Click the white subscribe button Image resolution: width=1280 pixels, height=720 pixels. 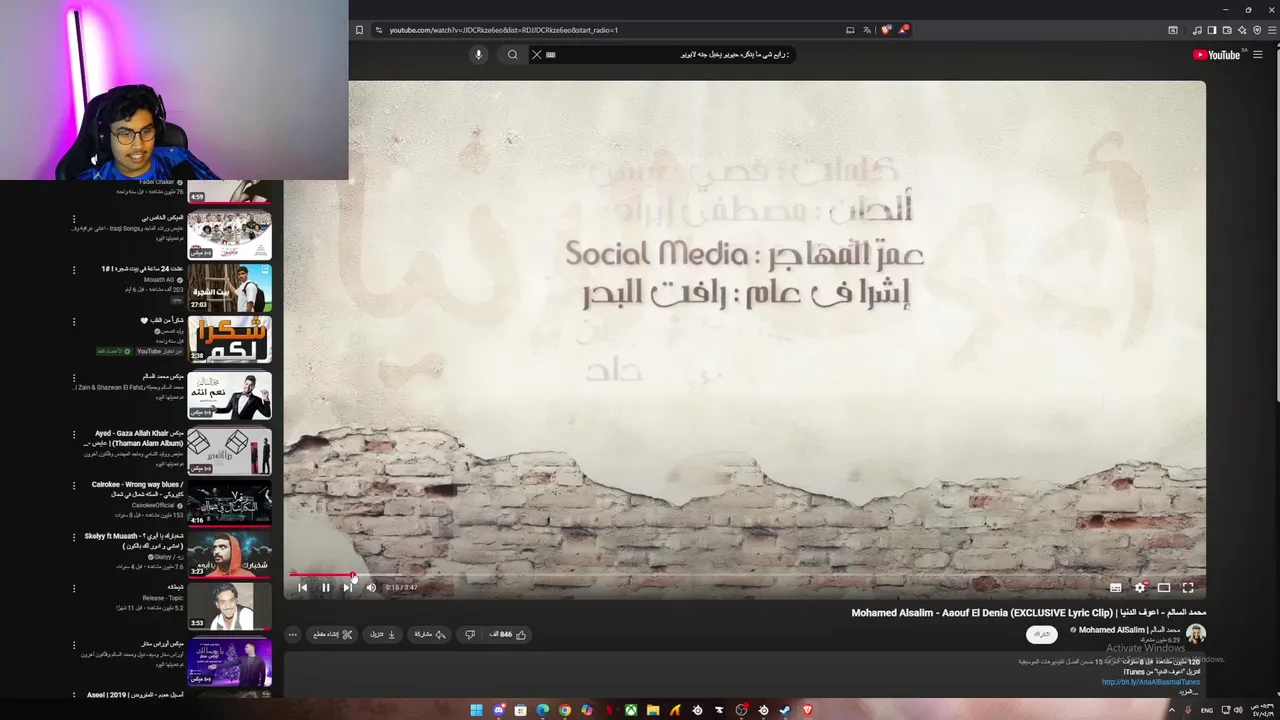1042,634
